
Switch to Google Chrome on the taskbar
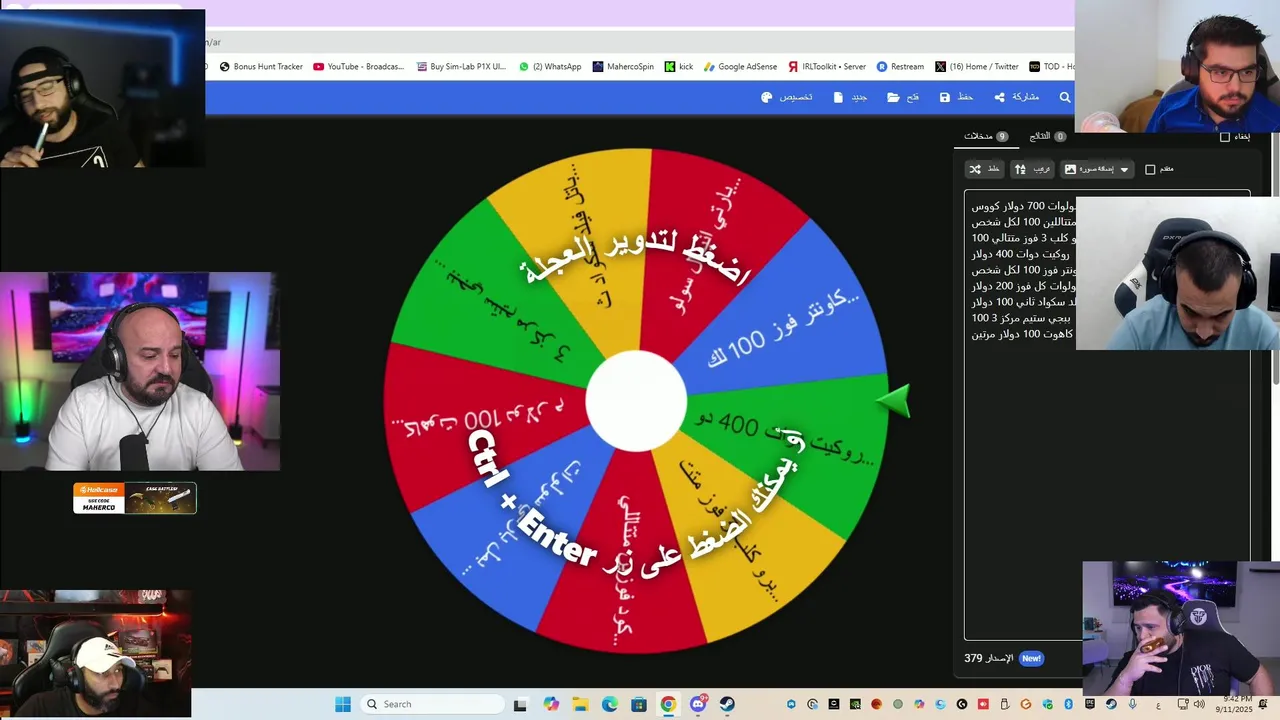668,704
